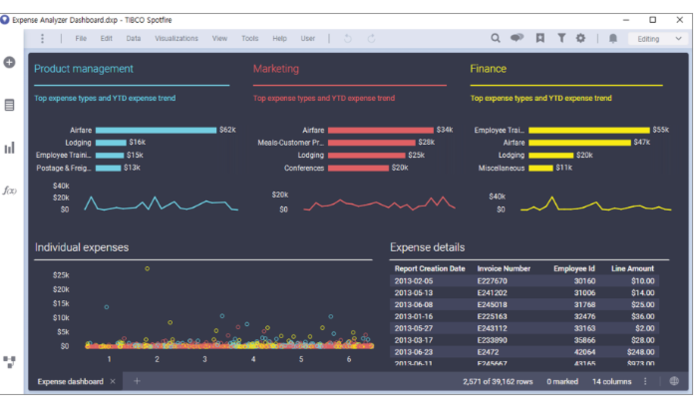The width and height of the screenshot is (700, 401).
Task: Open the Tools menu
Action: coord(249,38)
